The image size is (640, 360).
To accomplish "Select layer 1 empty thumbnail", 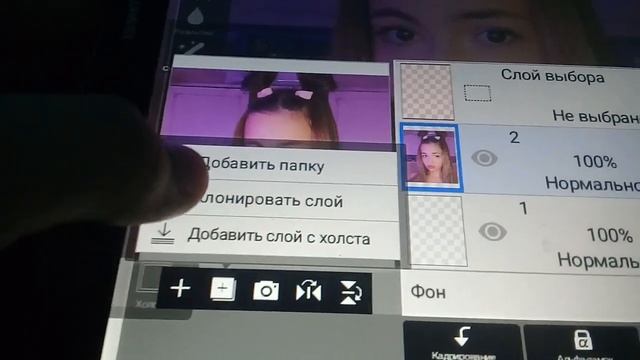I will (x=437, y=231).
